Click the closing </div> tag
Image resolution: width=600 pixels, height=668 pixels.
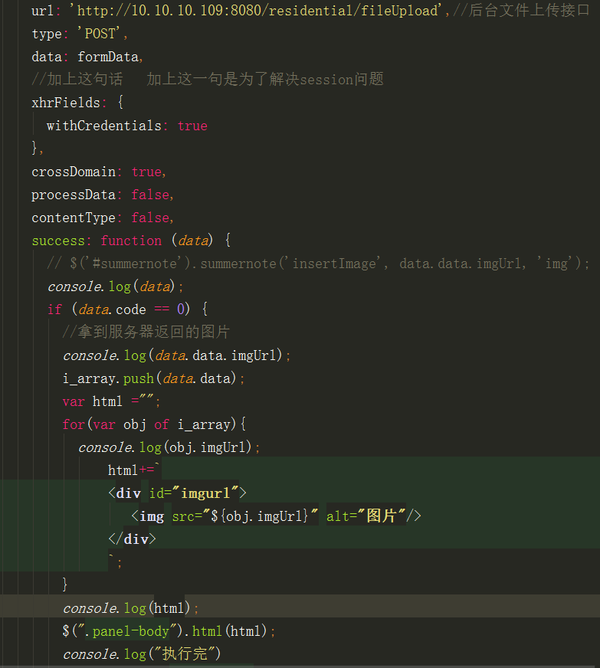click(x=132, y=539)
